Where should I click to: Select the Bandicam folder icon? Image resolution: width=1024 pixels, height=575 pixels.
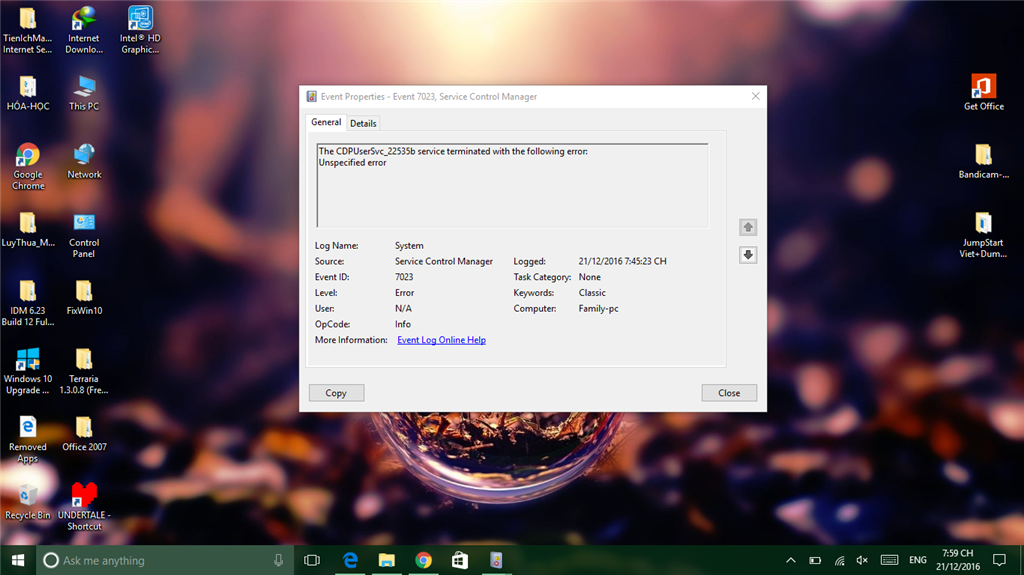coord(984,161)
